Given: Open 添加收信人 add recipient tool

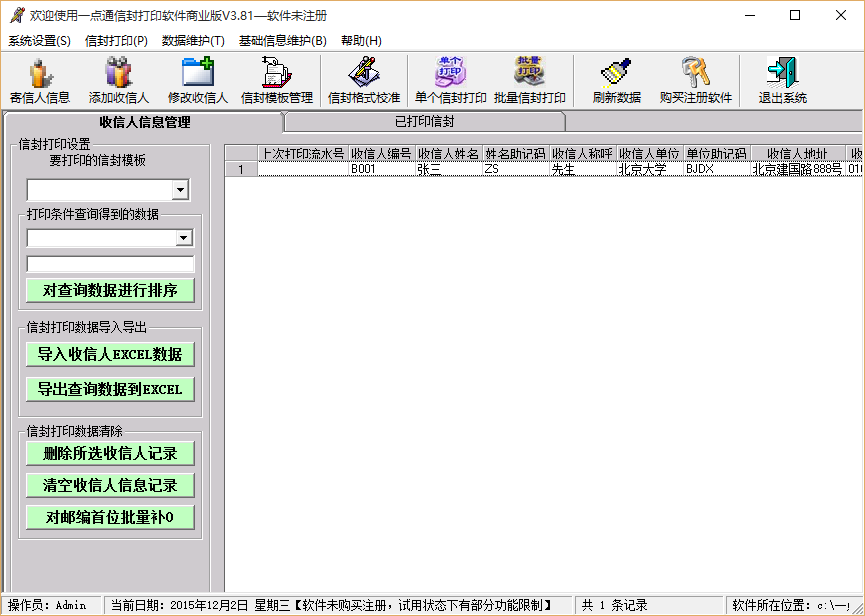Looking at the screenshot, I should (118, 80).
